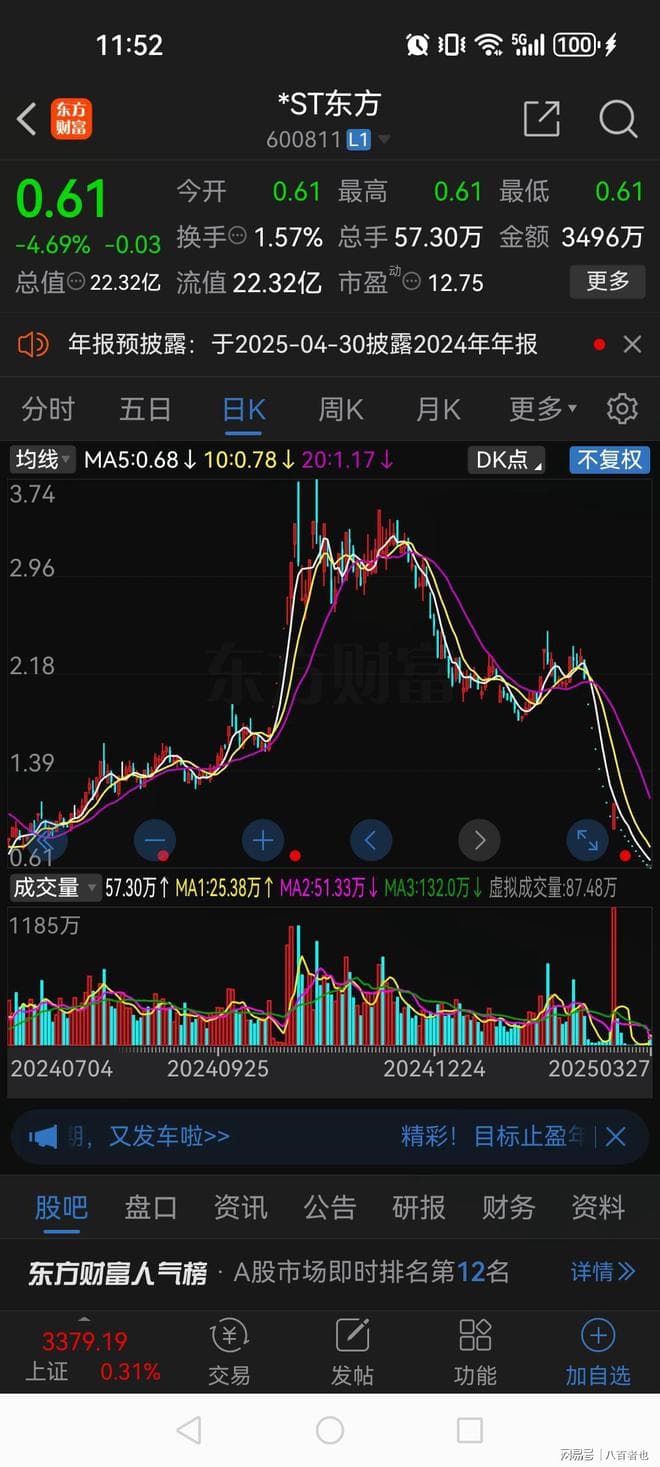
Task: Tap Android back navigation button
Action: 189,1430
